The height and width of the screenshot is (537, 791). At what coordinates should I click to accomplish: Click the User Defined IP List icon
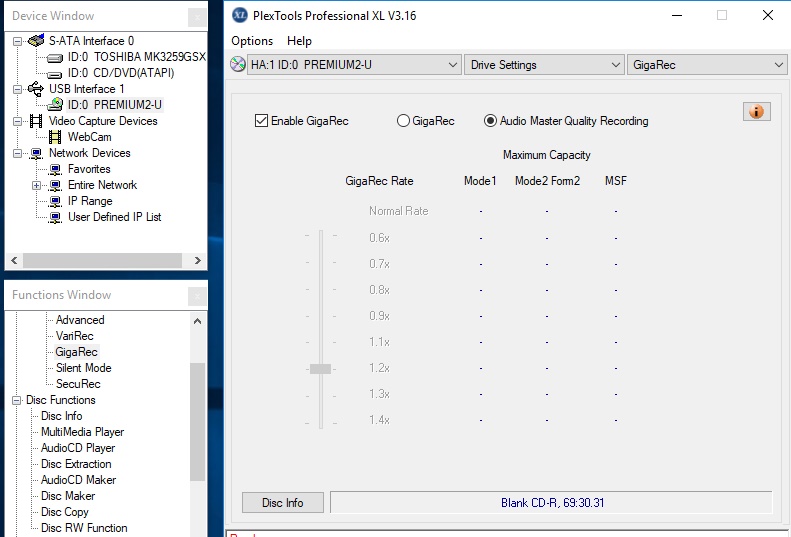[x=55, y=218]
